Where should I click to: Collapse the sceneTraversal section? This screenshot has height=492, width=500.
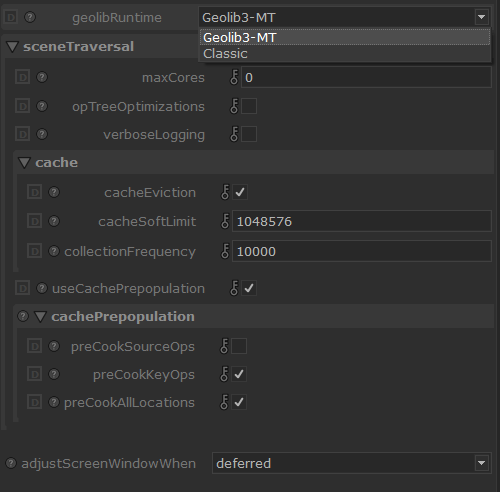[x=12, y=47]
